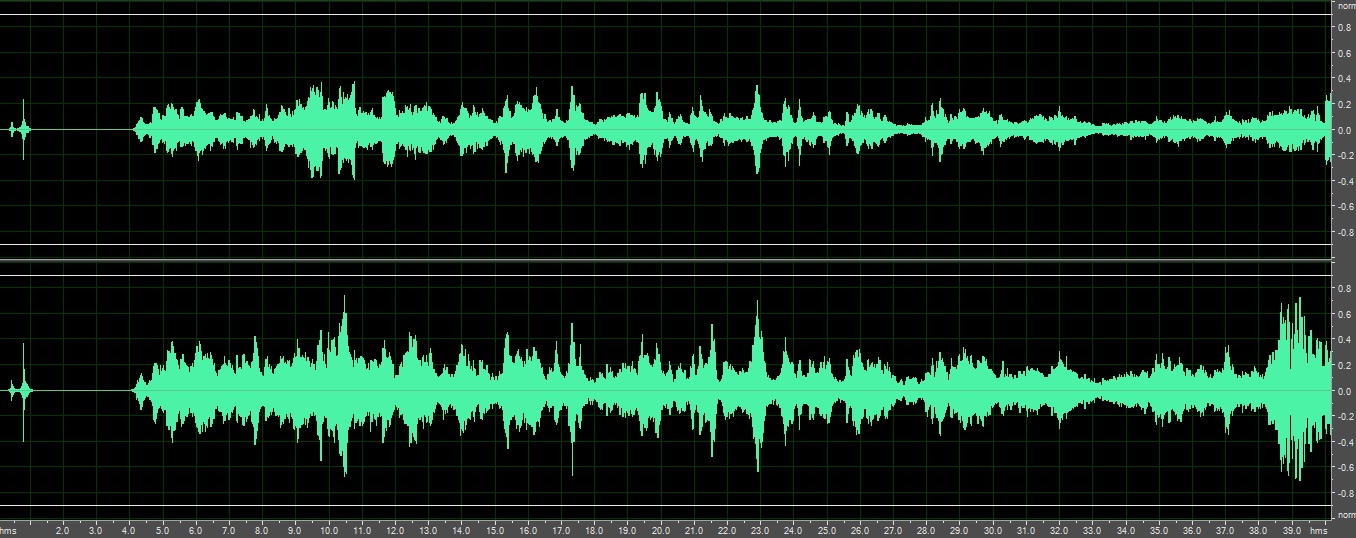
Task: Click the 23.0 mark on the time ruler
Action: pyautogui.click(x=760, y=531)
